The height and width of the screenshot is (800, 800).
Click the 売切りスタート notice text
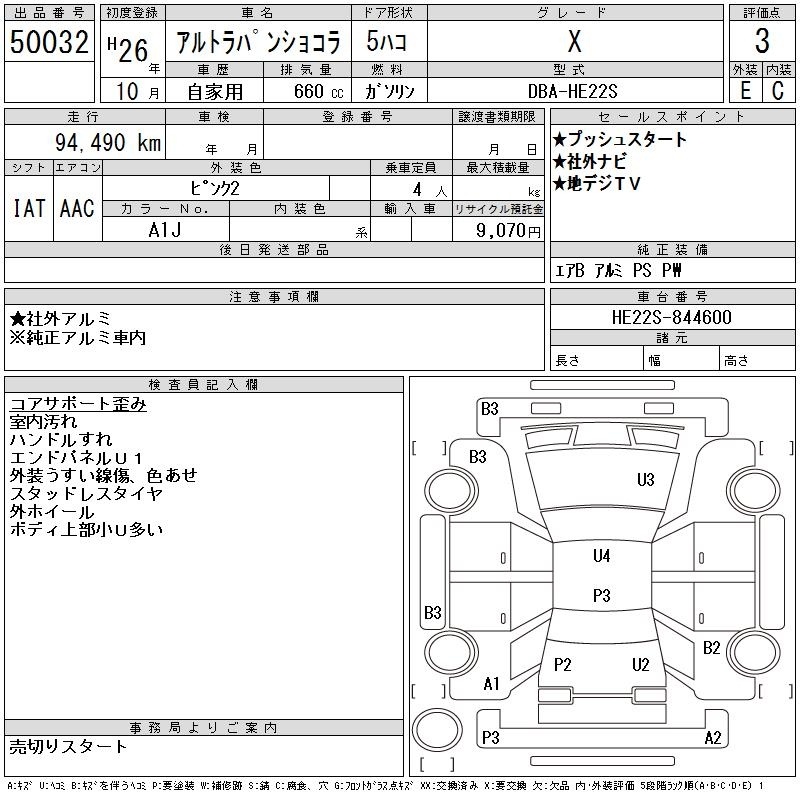[x=68, y=746]
